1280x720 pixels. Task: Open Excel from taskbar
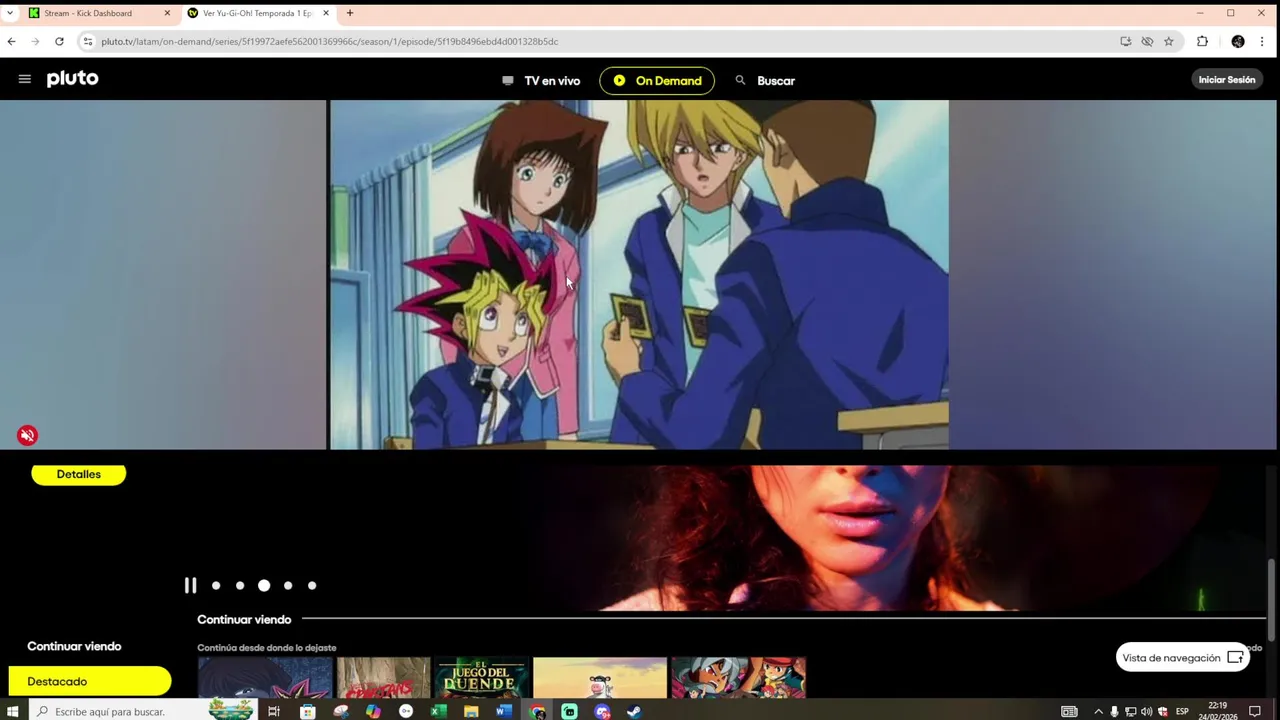click(438, 711)
